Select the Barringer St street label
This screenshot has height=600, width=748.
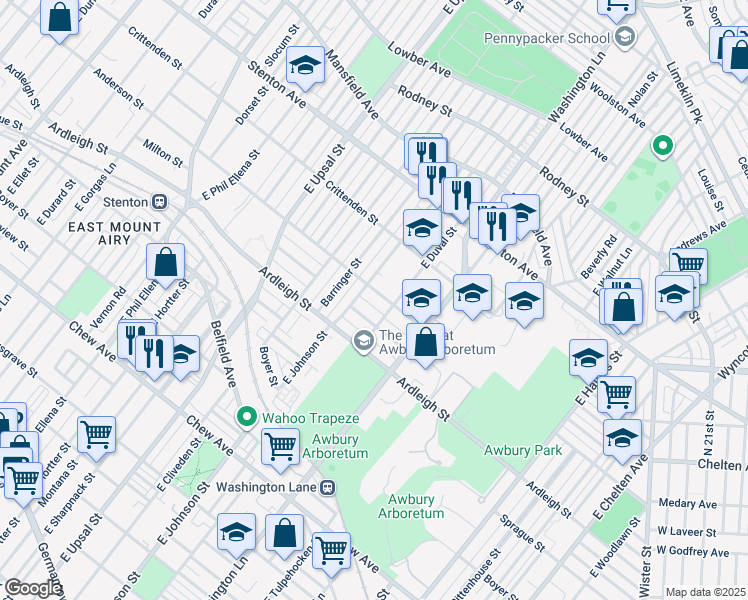tap(341, 283)
